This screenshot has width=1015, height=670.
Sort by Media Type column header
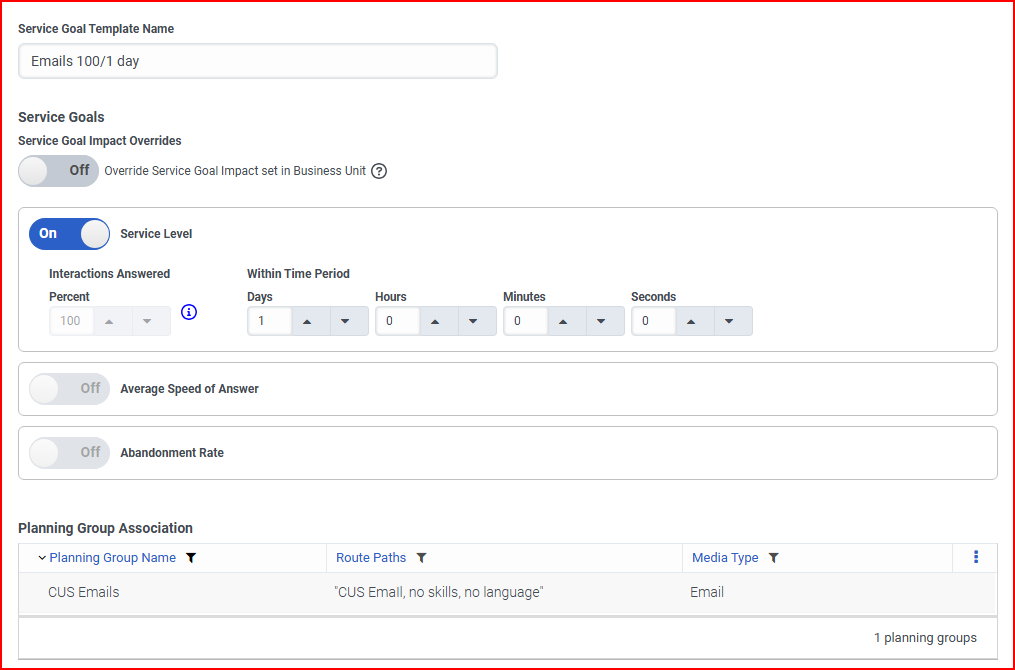click(725, 558)
